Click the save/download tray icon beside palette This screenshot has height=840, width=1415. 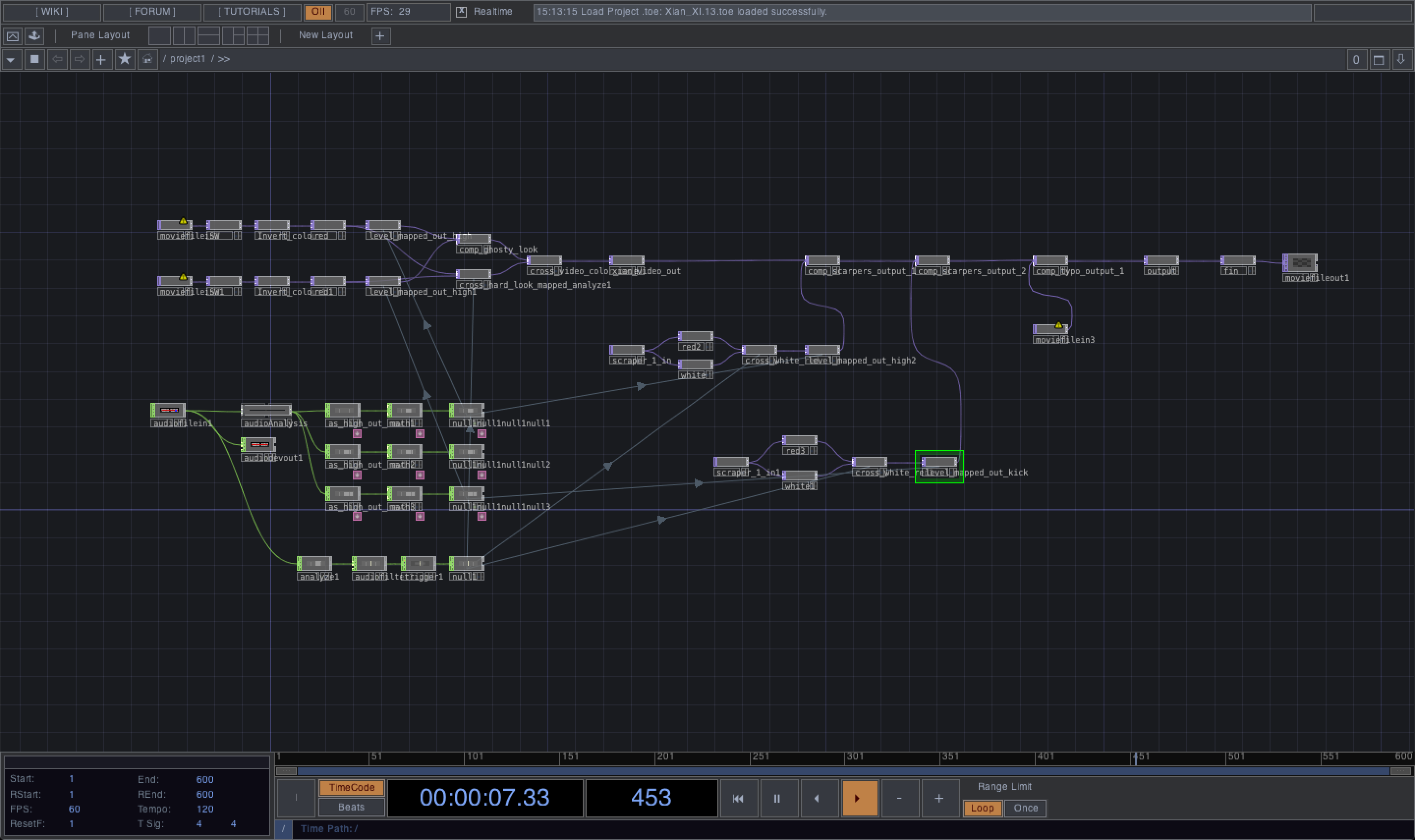(34, 36)
